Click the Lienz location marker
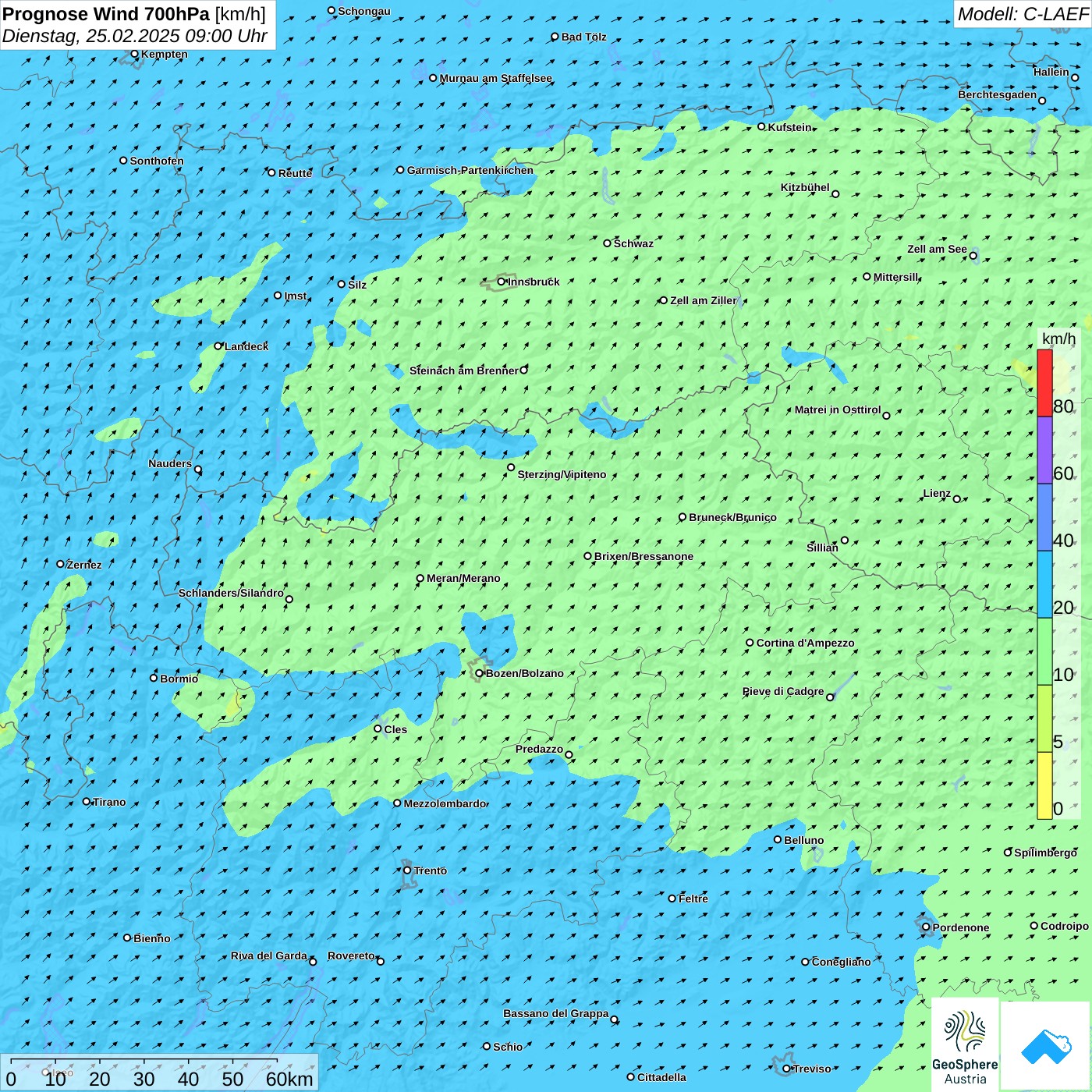The image size is (1092, 1092). coord(957,499)
